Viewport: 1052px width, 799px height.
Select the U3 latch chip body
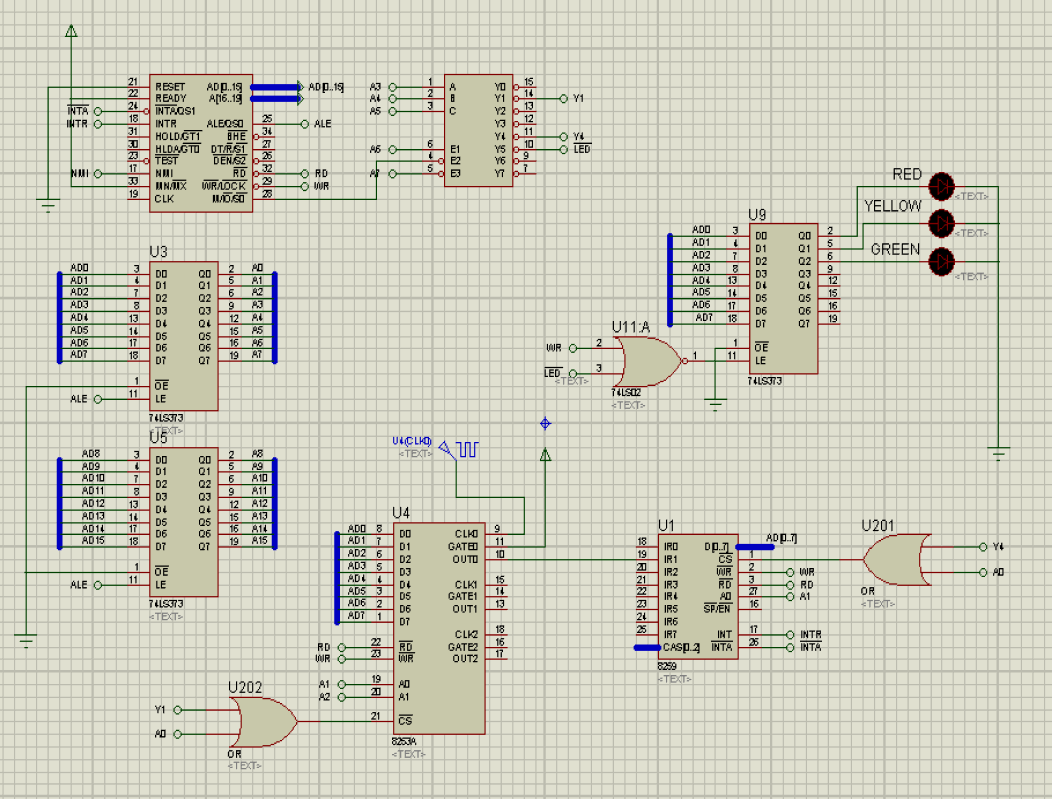point(183,336)
